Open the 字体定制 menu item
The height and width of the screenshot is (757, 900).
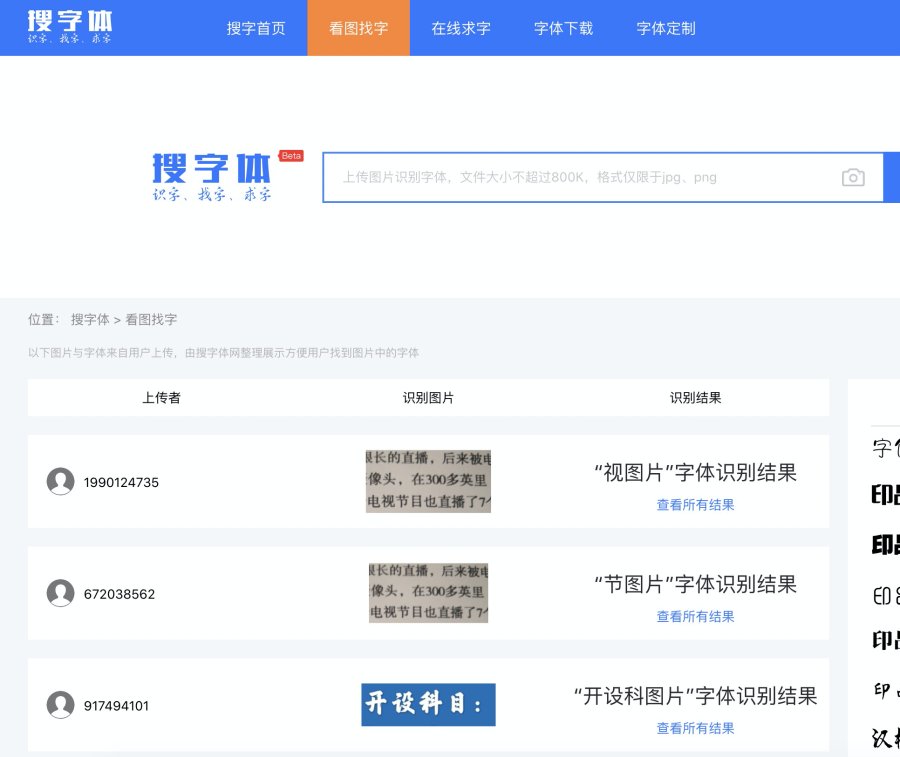(x=666, y=28)
